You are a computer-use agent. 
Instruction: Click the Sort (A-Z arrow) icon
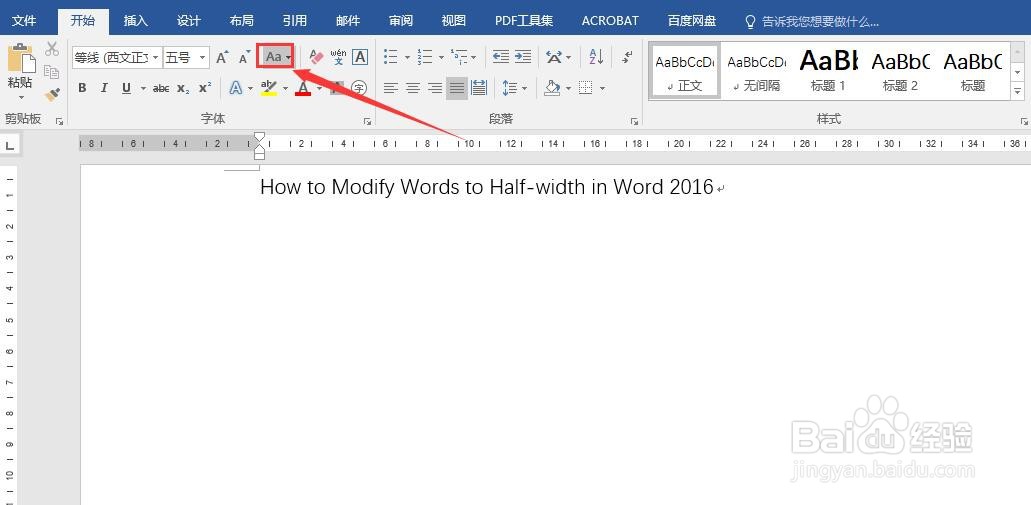coord(596,57)
